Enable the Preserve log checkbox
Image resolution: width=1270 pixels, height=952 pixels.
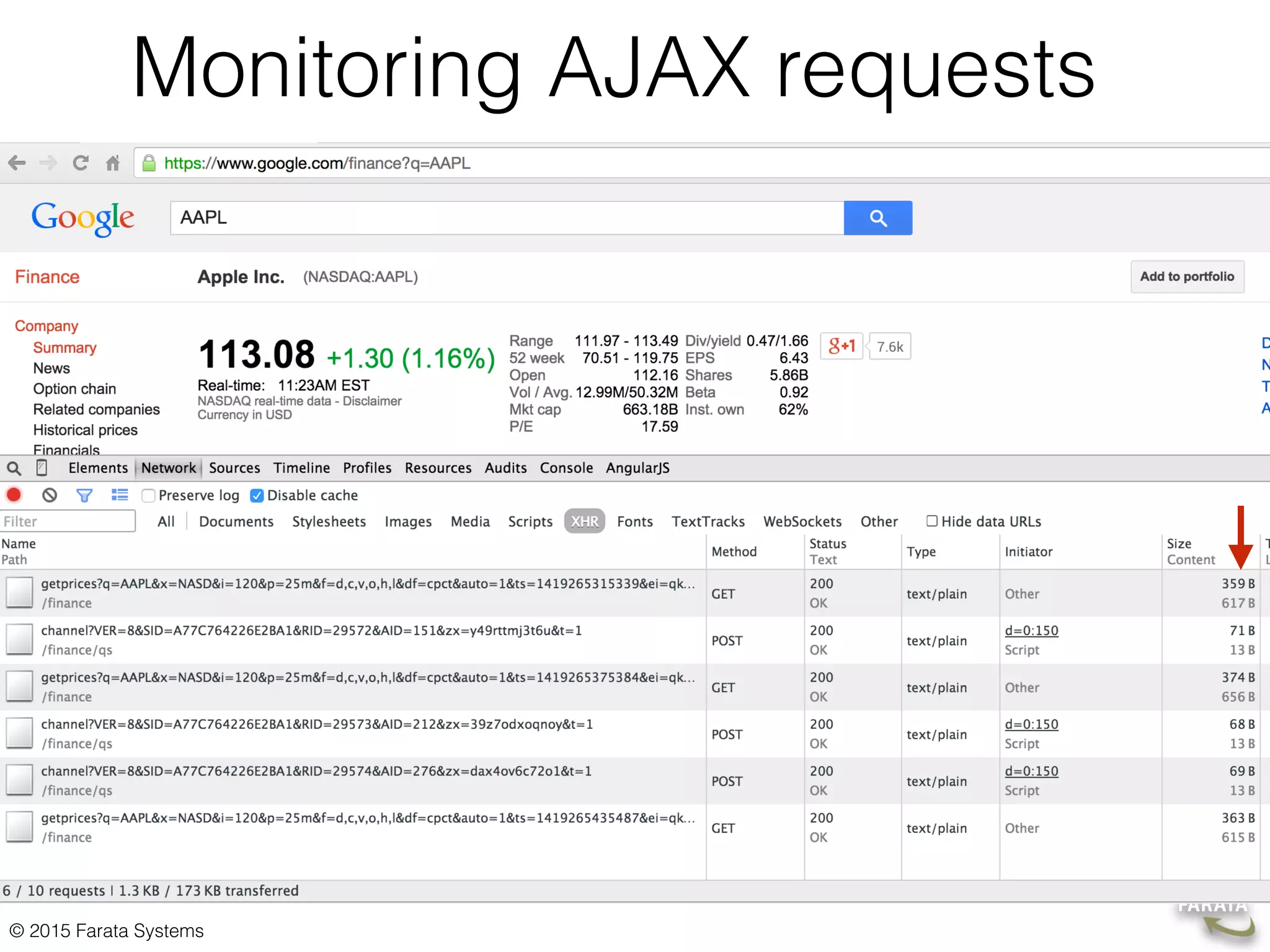(148, 496)
